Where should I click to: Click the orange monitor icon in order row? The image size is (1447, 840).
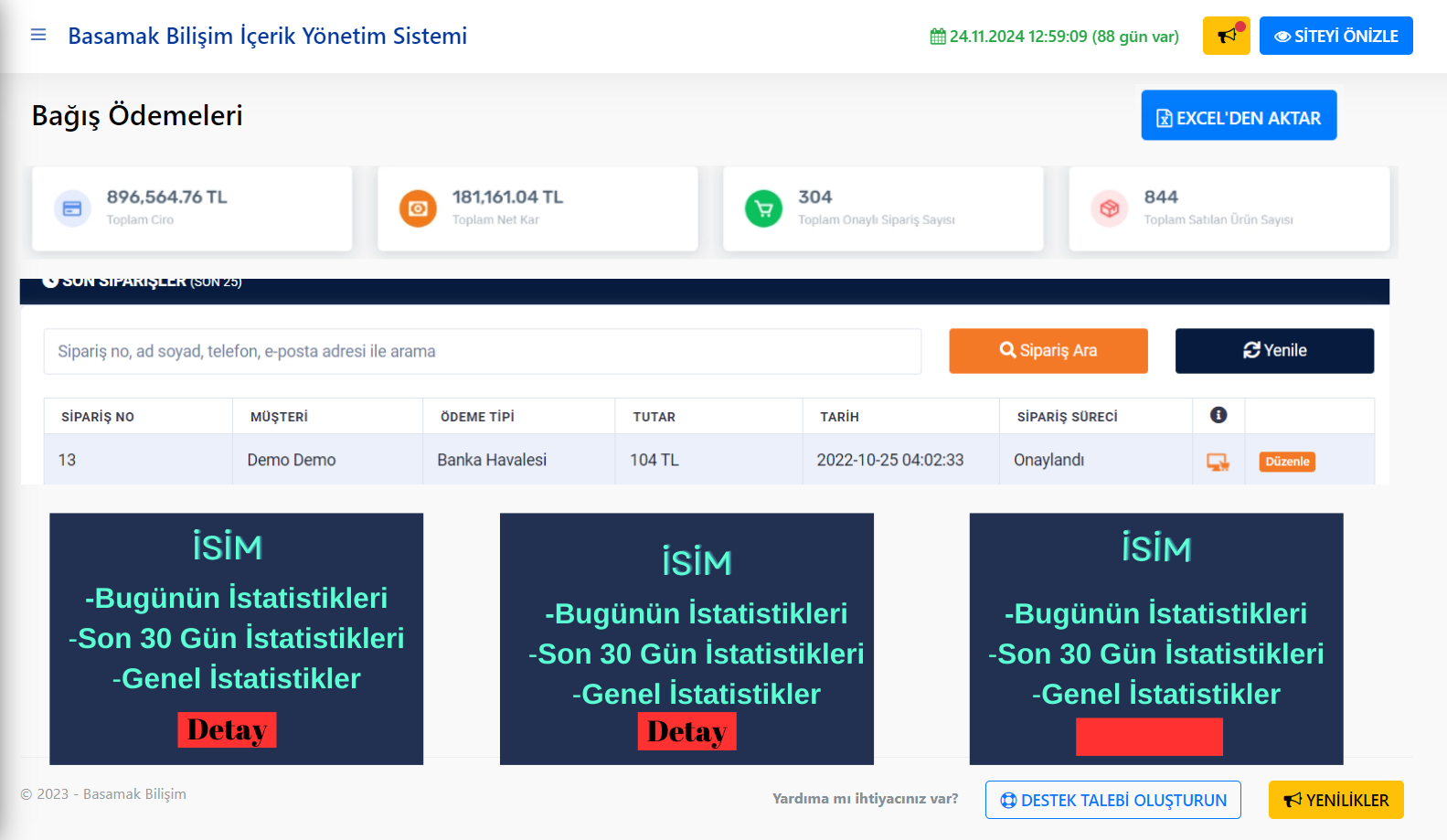pos(1218,462)
